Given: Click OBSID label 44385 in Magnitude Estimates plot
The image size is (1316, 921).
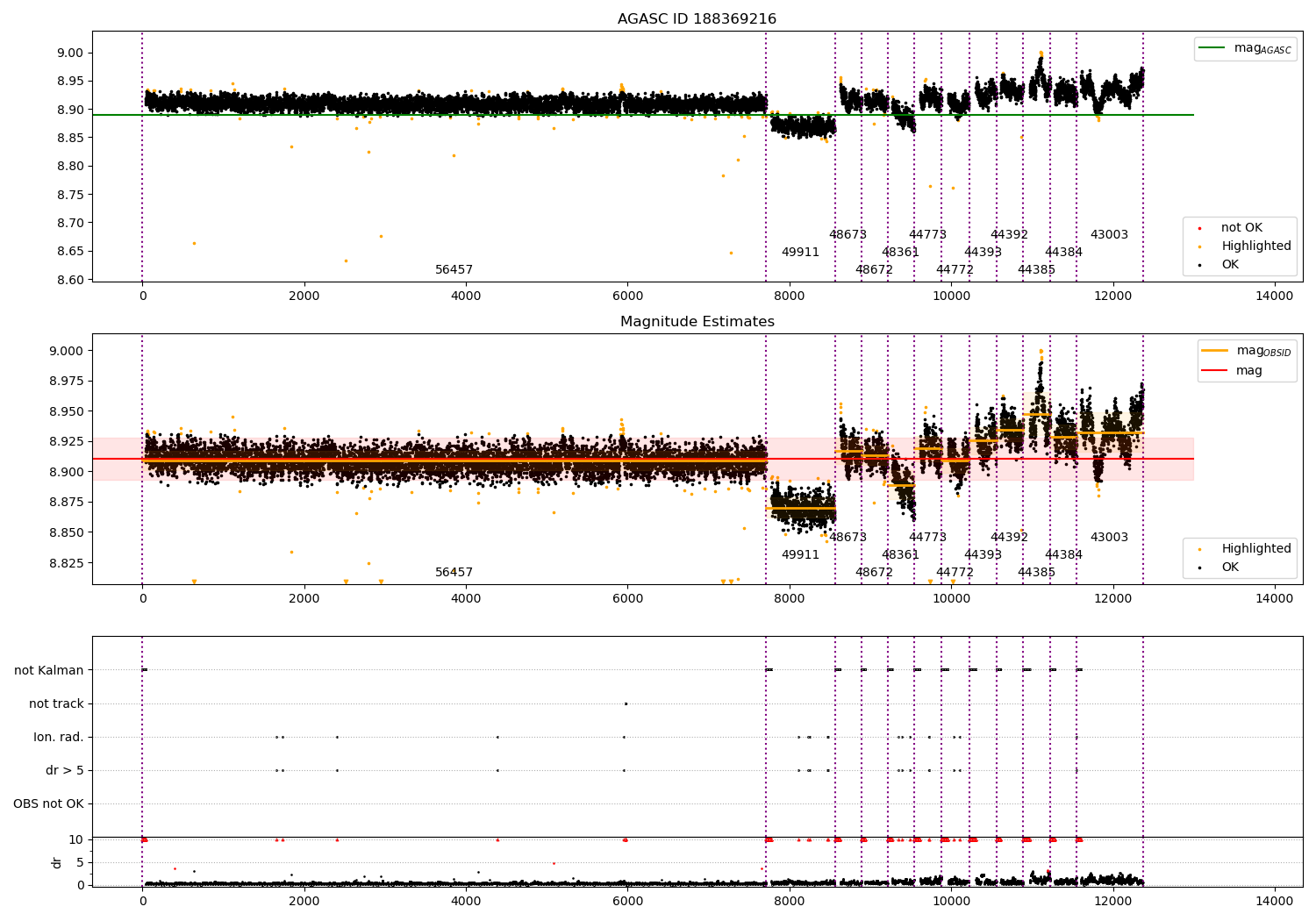Looking at the screenshot, I should coord(1036,573).
